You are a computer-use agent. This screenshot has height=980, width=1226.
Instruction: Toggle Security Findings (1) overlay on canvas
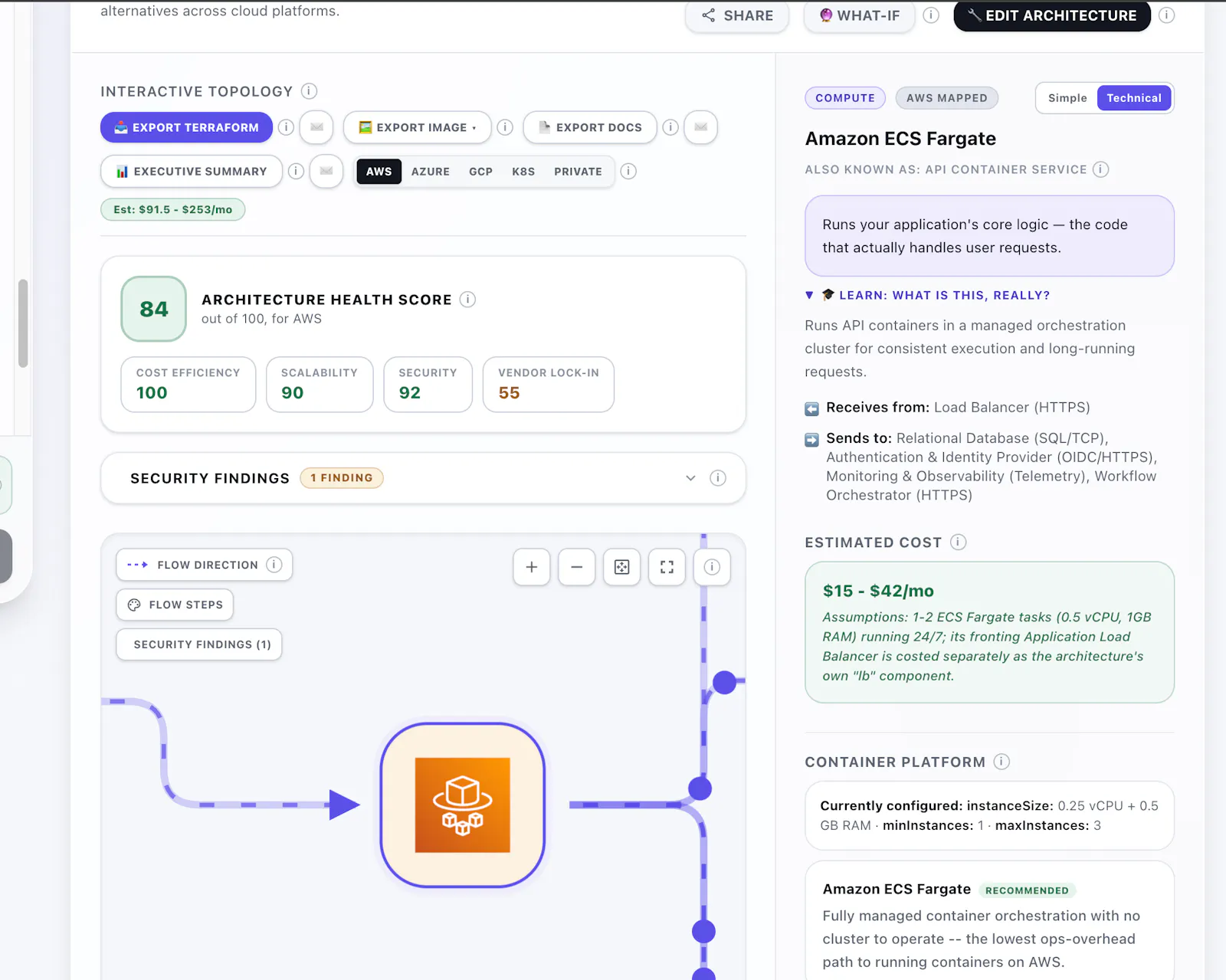point(199,644)
